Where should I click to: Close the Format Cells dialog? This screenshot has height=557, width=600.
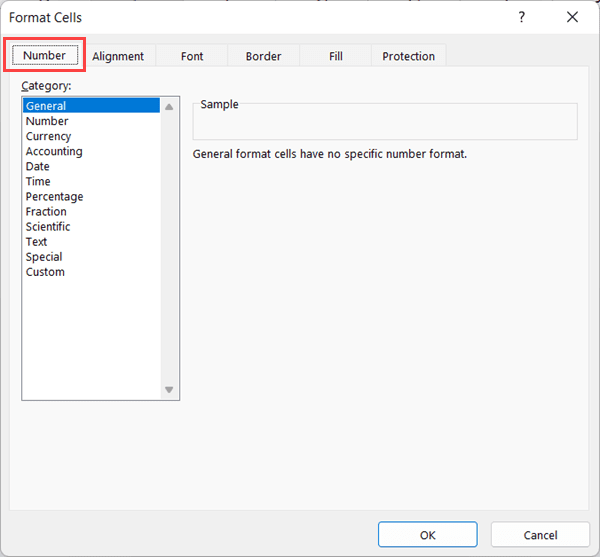pos(572,17)
